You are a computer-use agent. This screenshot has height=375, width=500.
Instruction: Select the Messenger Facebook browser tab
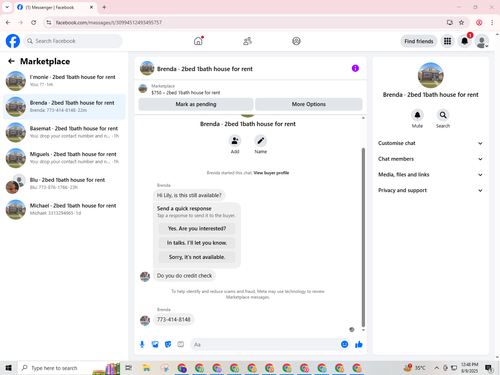[x=55, y=7]
